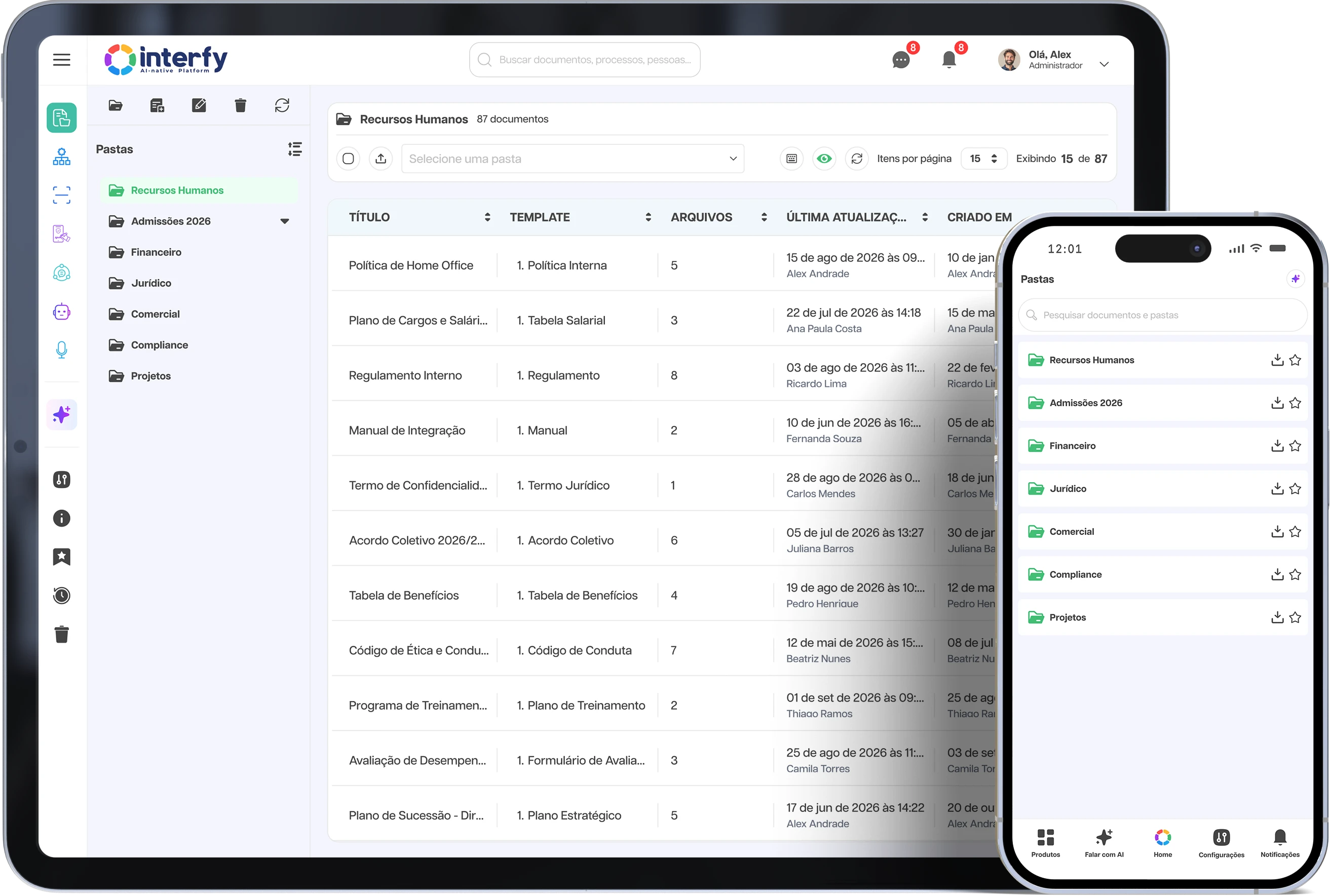Click the refresh icon in folder toolbar
Screen dimensions: 1330x896
[x=282, y=105]
